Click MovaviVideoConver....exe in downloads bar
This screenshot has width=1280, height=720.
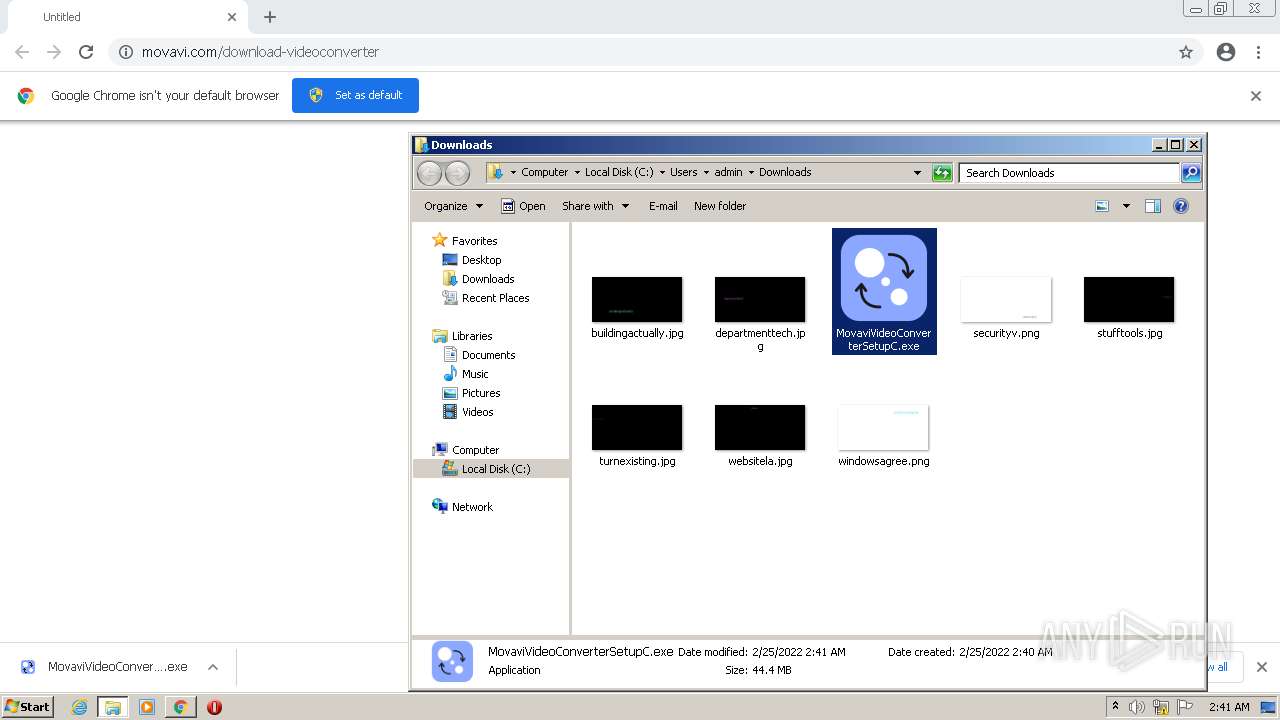[x=118, y=667]
